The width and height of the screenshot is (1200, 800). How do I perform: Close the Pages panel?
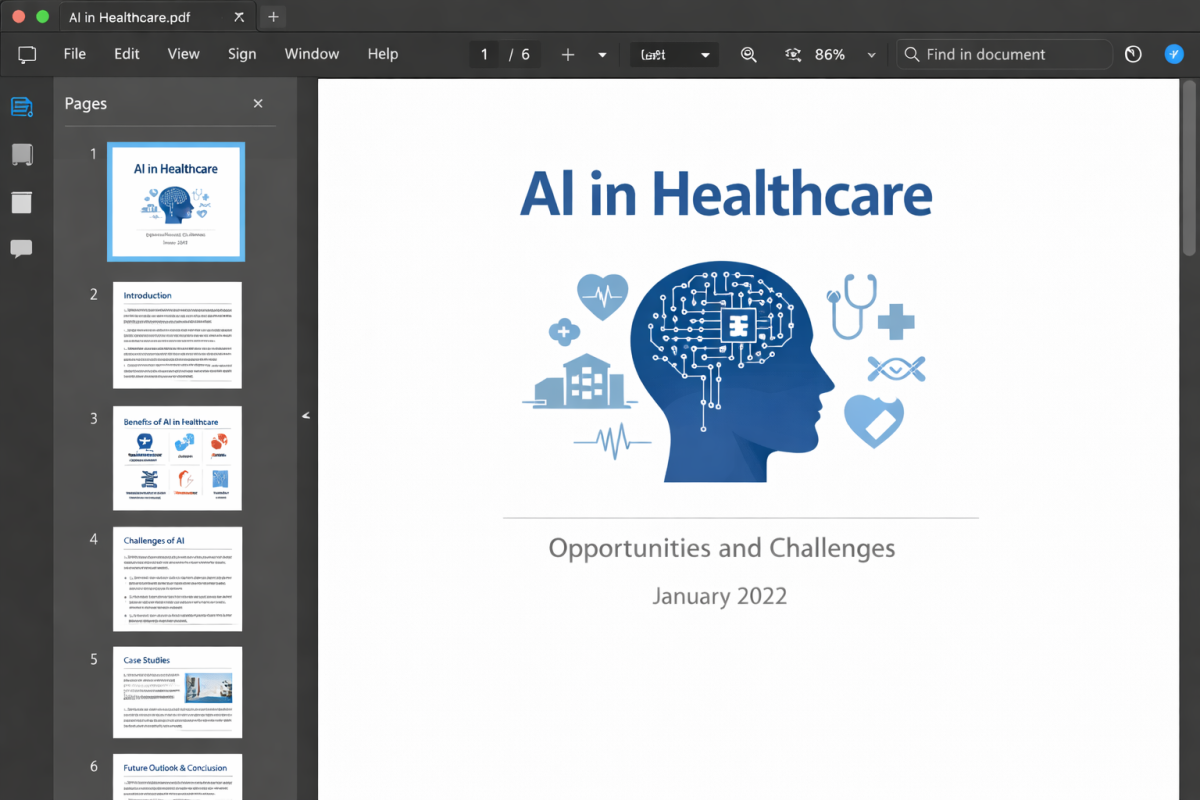coord(258,104)
